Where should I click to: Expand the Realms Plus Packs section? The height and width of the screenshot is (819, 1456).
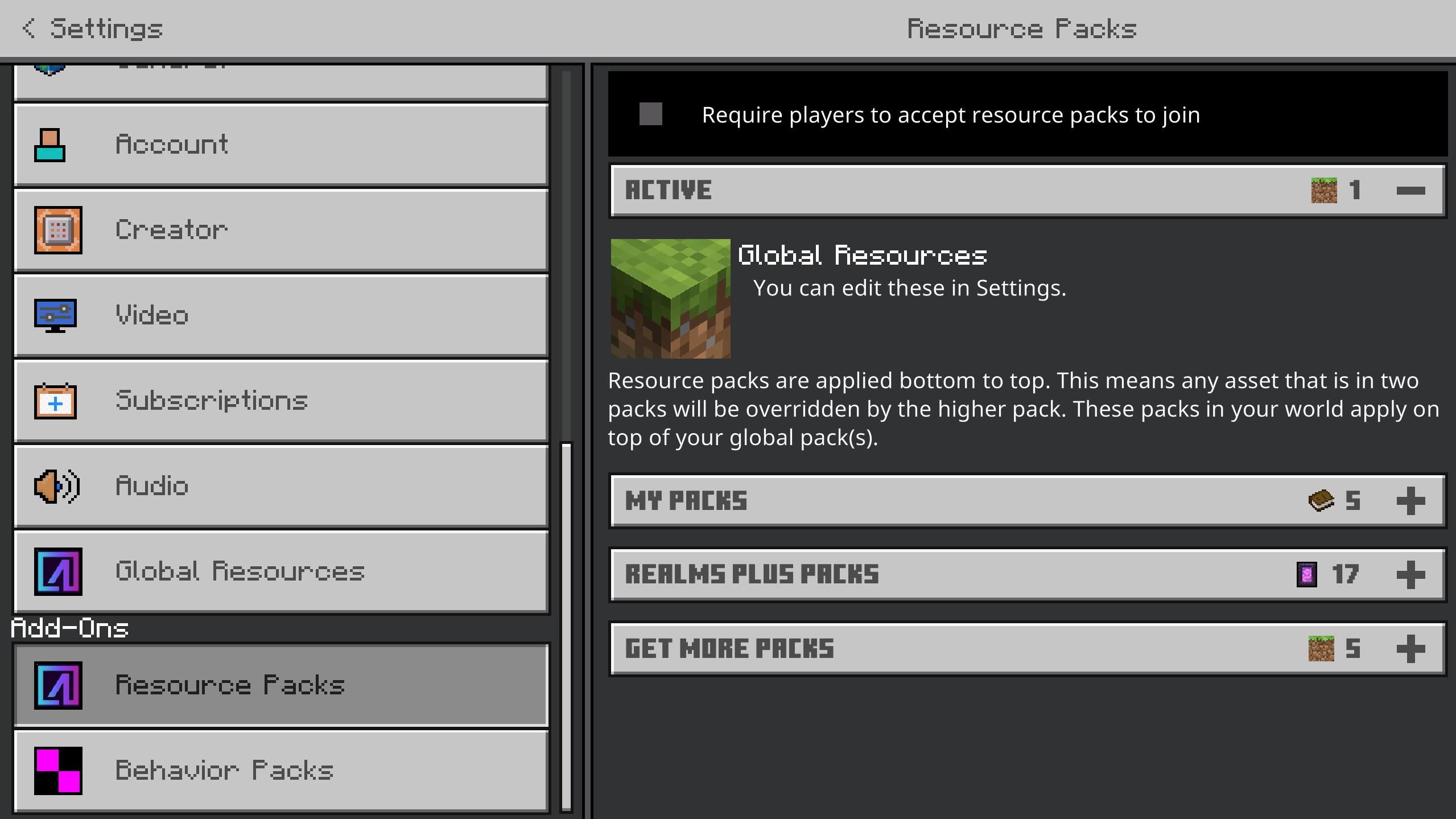(1410, 575)
